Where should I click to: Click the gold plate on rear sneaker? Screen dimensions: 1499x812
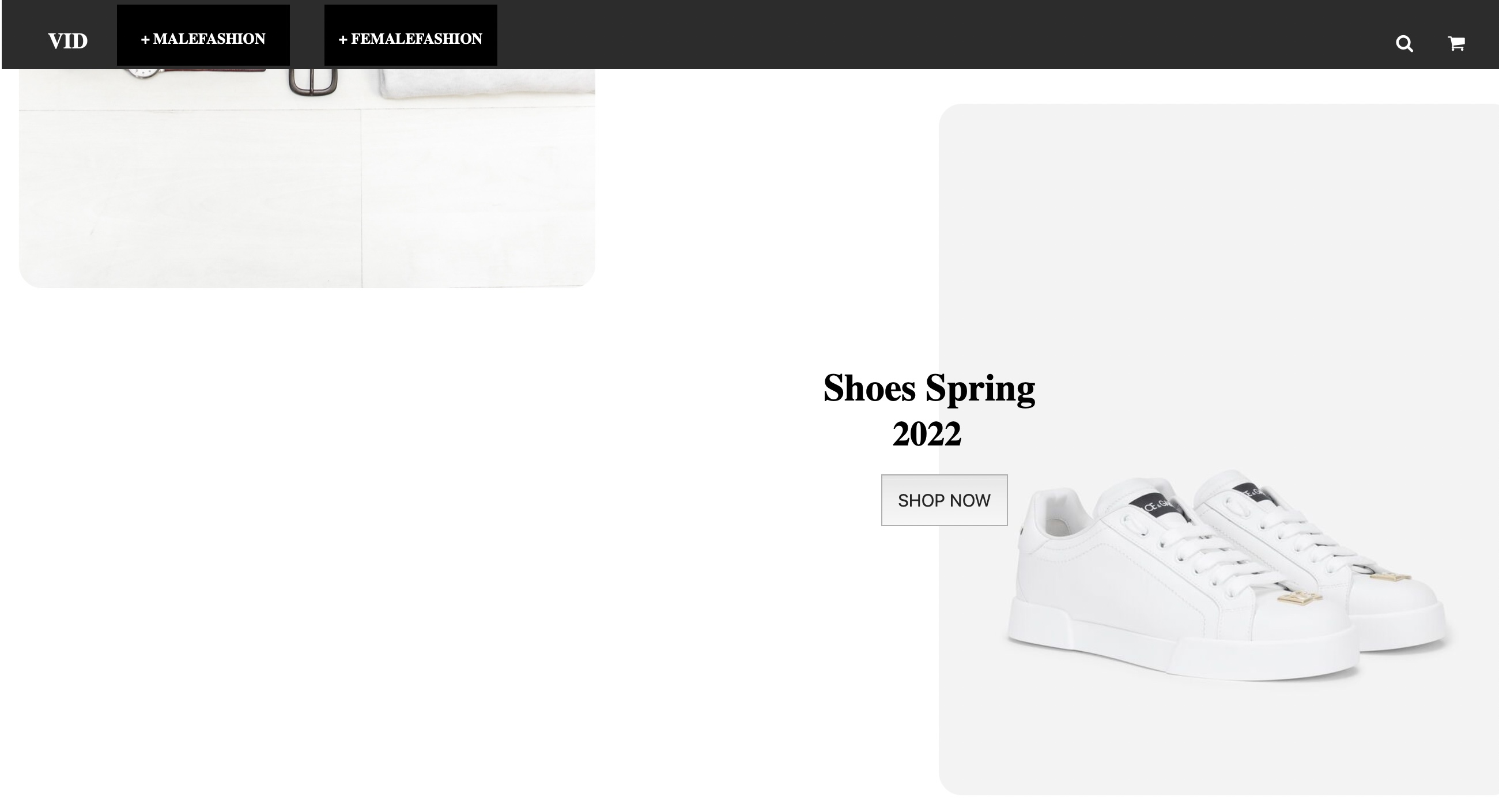(1389, 576)
